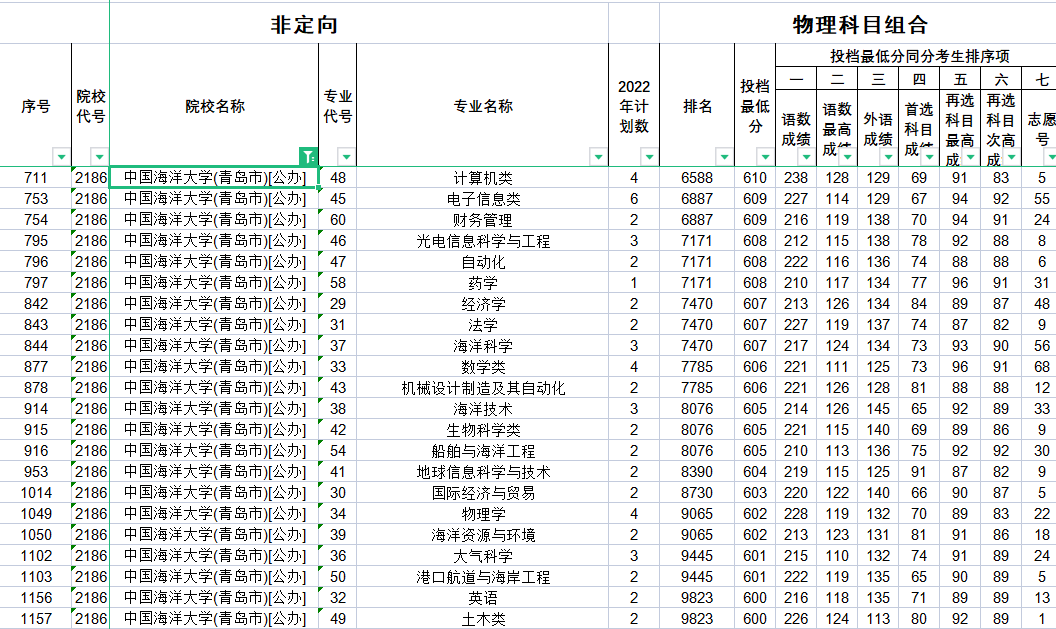This screenshot has width=1056, height=629.
Task: Open the 语数最高成绩 column filter dropdown
Action: (x=847, y=157)
